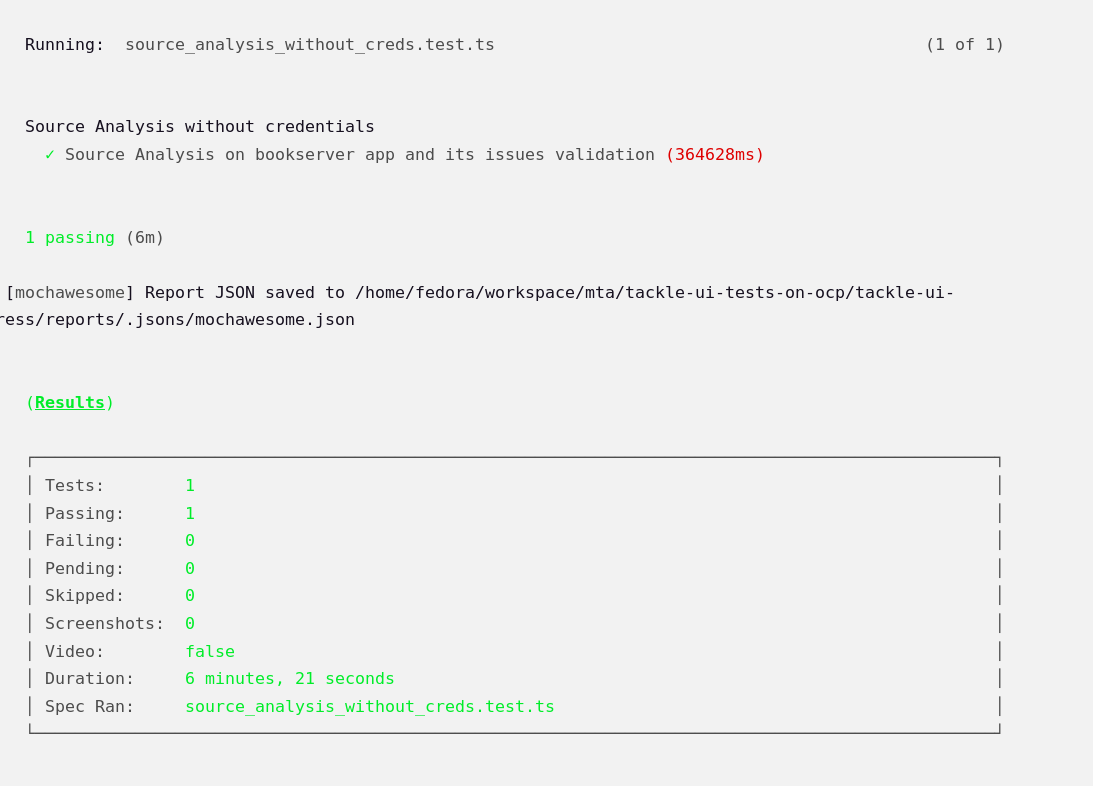The image size is (1093, 786).
Task: Click the Skipped count value of 0
Action: [190, 596]
